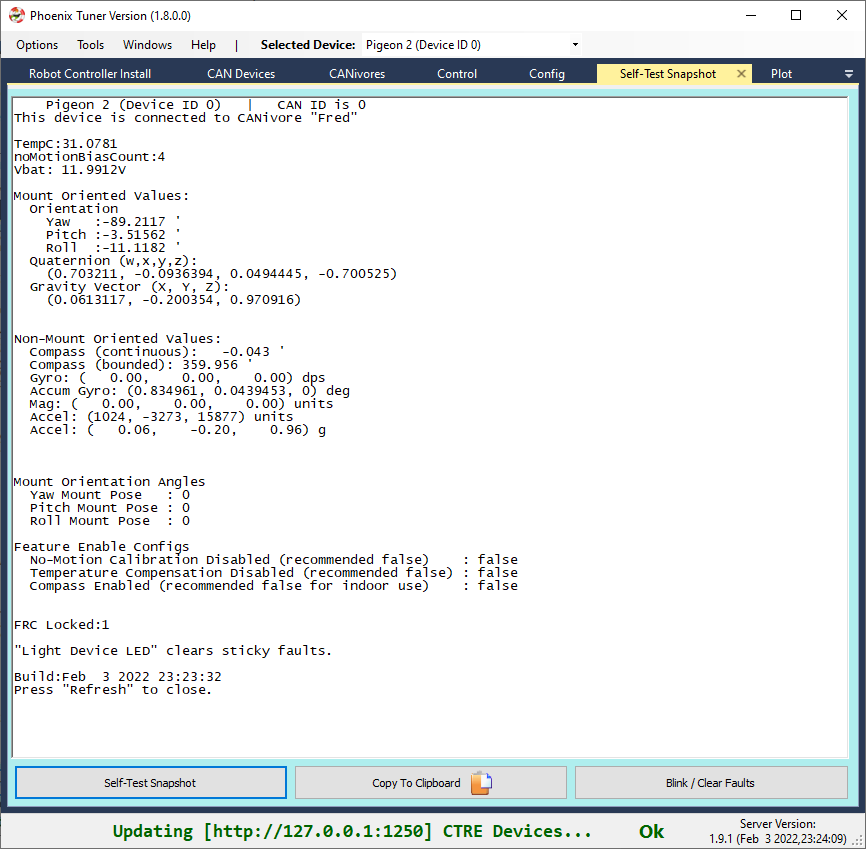The image size is (866, 849).
Task: Expand the Selected Device dropdown
Action: 575,45
